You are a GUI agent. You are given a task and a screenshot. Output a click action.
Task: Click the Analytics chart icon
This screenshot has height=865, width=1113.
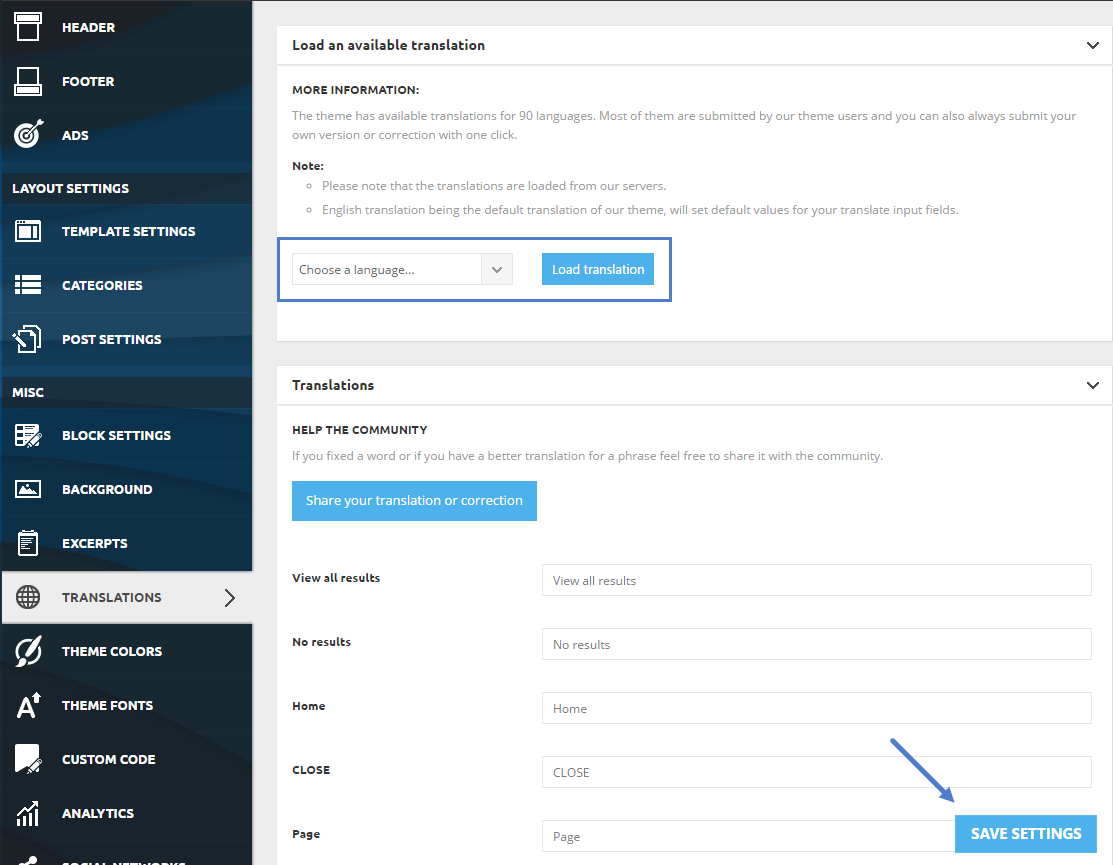tap(28, 813)
